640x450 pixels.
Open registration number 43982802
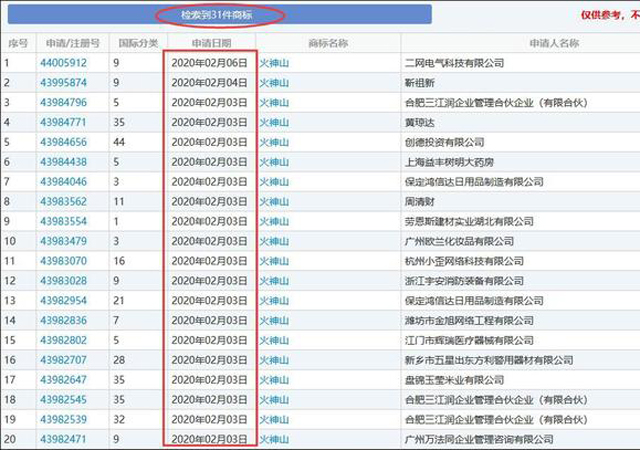63,340
